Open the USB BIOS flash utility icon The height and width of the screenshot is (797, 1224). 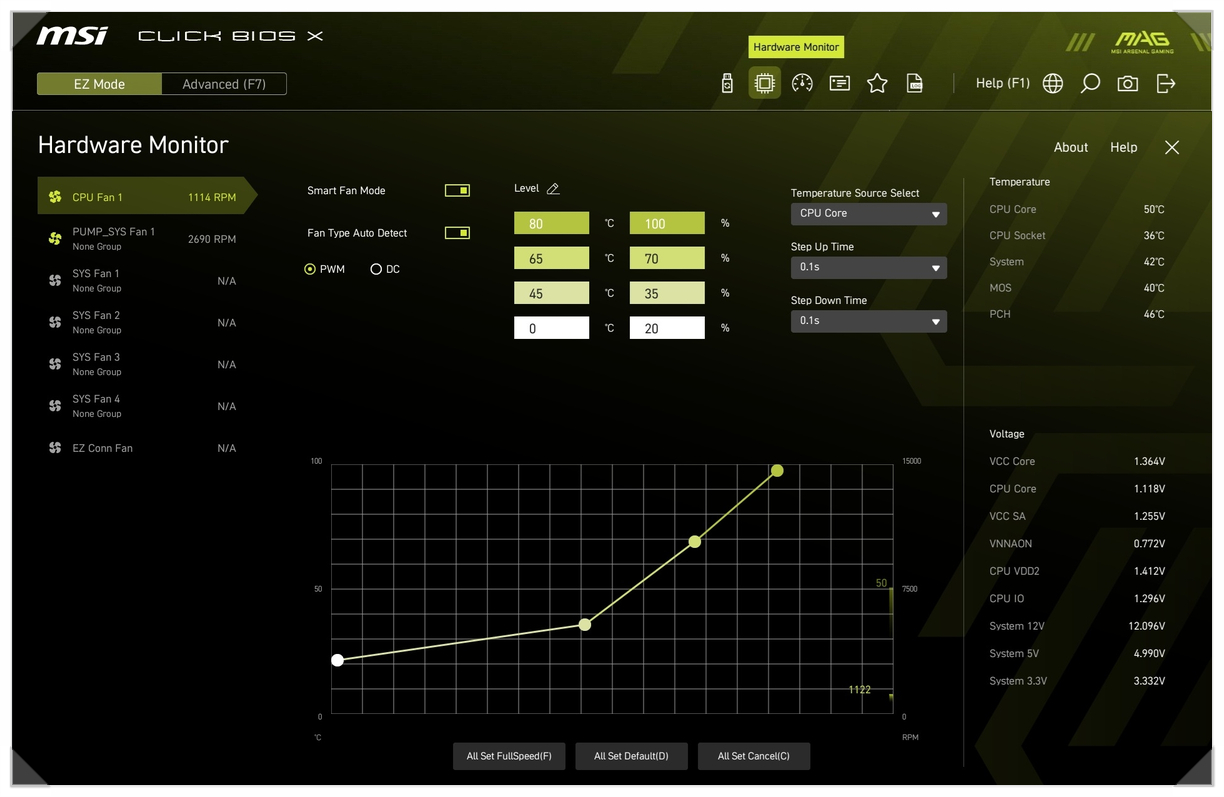727,84
